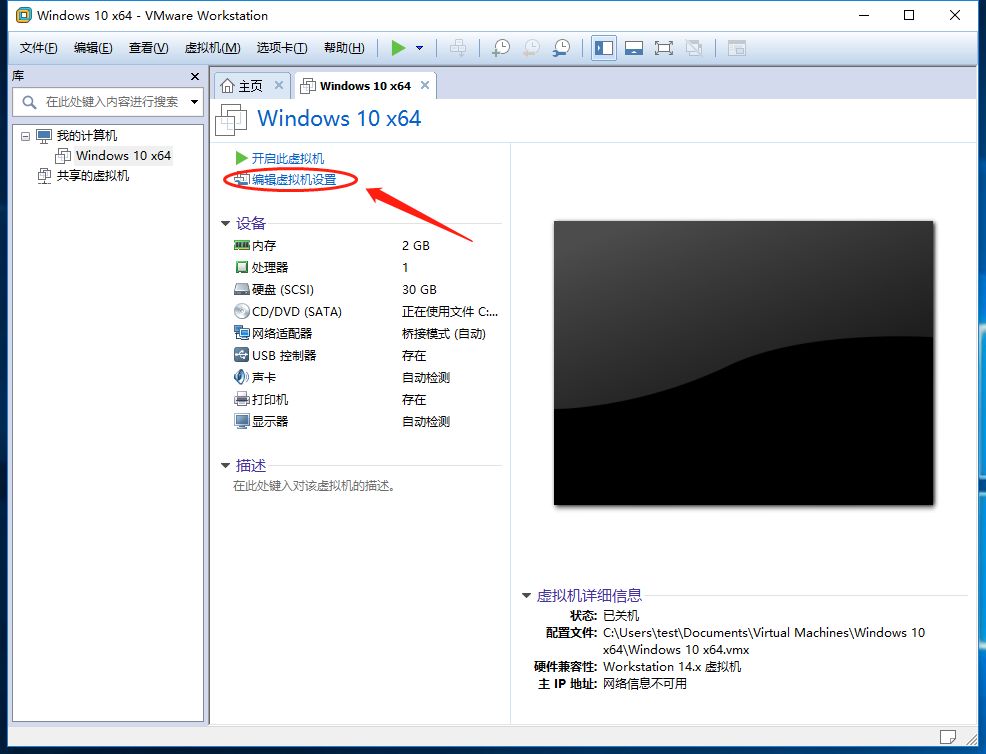Select 共享的虚拟机 in the library tree
The height and width of the screenshot is (754, 986).
tap(93, 175)
